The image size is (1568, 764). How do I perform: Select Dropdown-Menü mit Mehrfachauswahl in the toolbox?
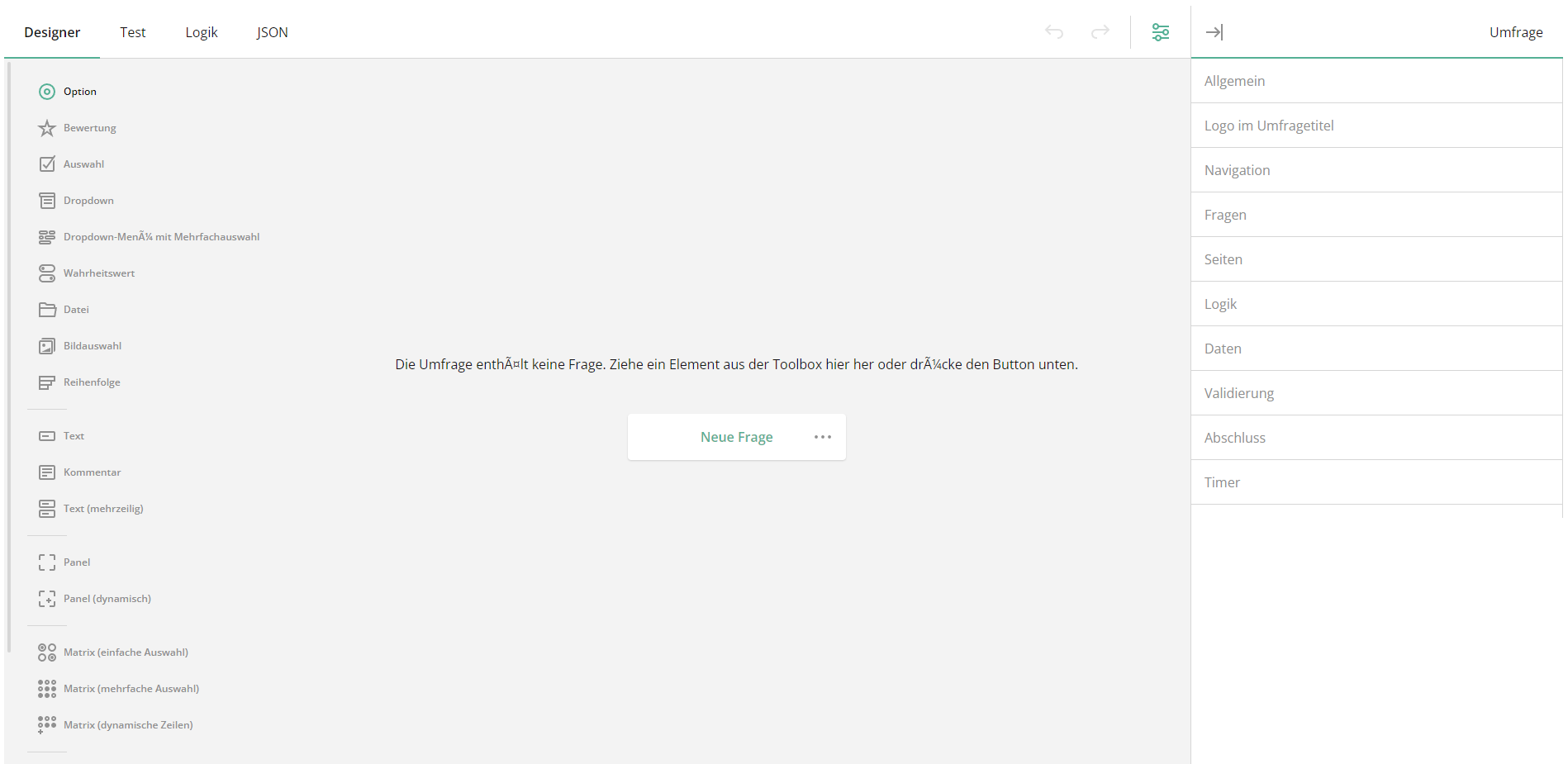pyautogui.click(x=47, y=236)
